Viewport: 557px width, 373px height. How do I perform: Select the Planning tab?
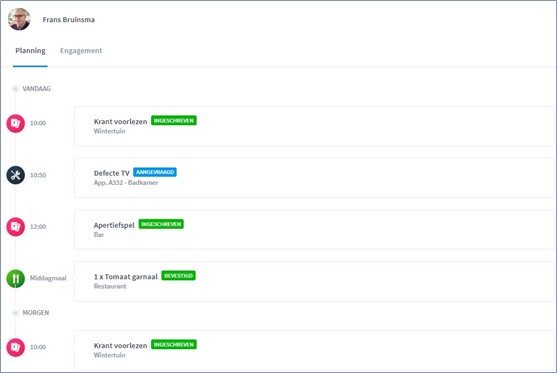coord(30,51)
